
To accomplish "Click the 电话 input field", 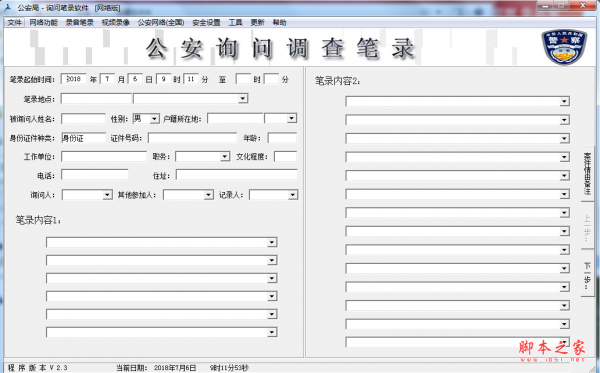I will coord(95,175).
